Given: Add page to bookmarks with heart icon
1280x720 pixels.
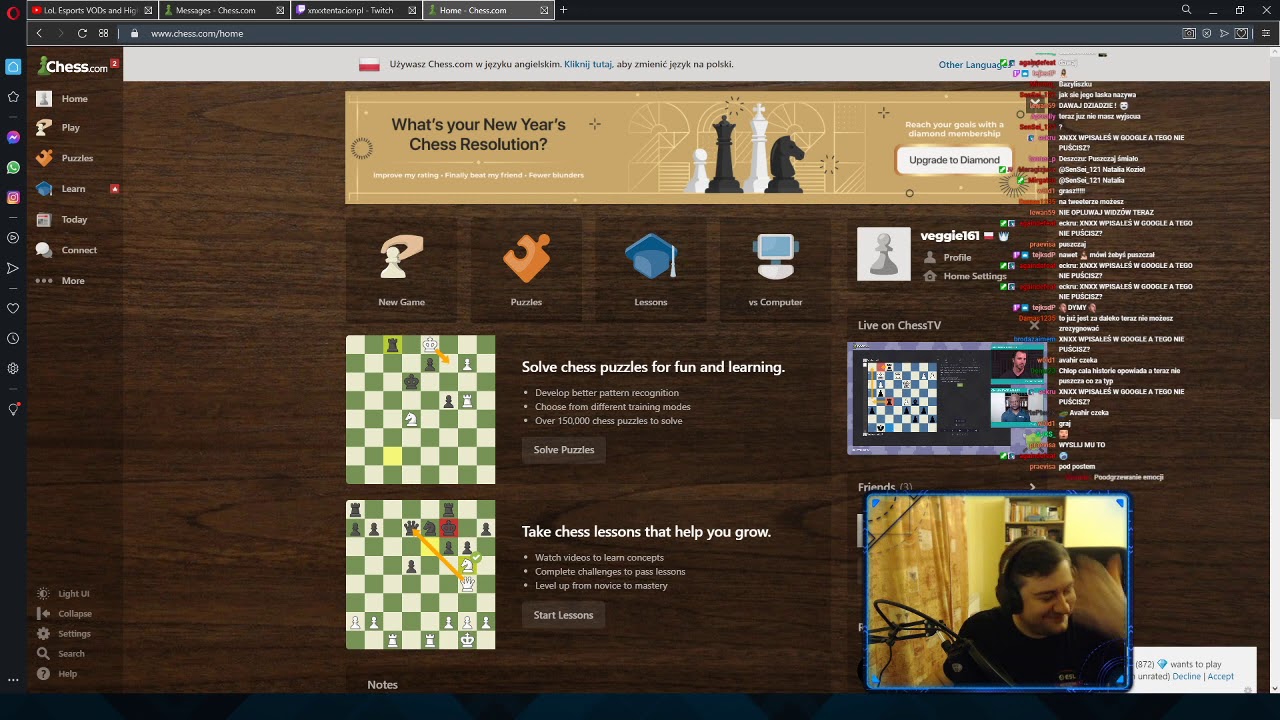Looking at the screenshot, I should [1241, 33].
